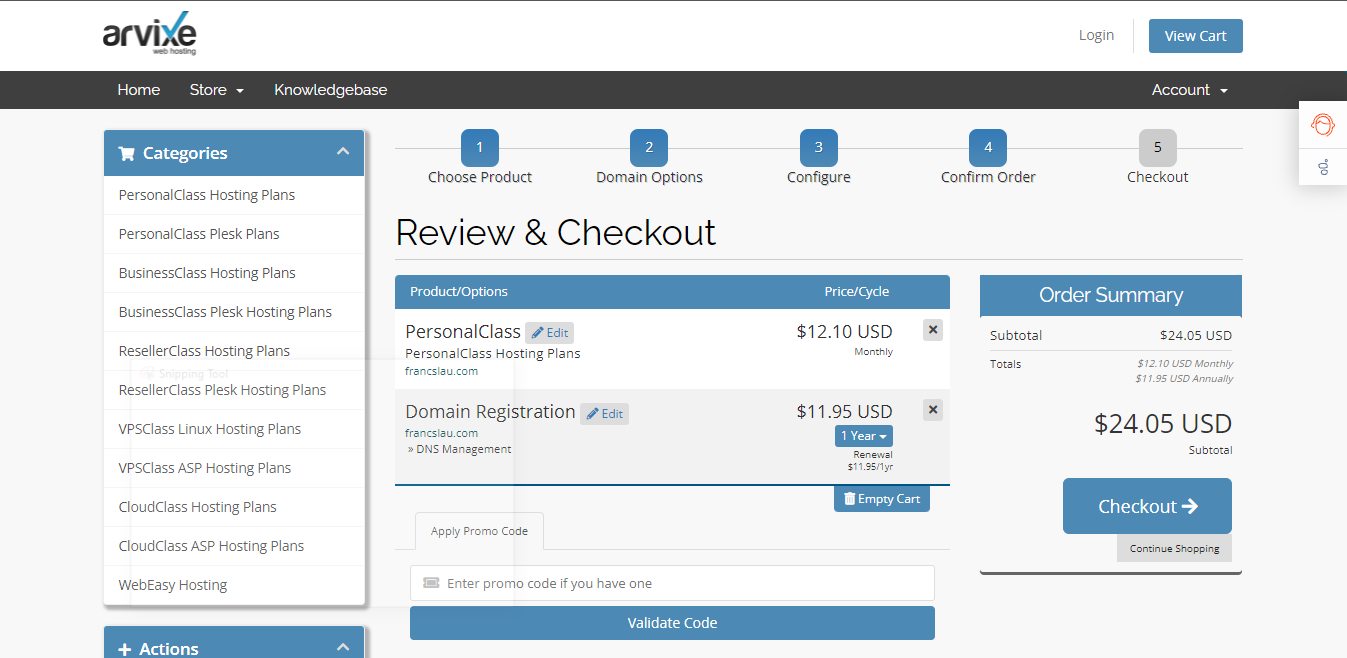Image resolution: width=1347 pixels, height=658 pixels.
Task: Open BusinessClass Hosting Plans category
Action: 234,273
